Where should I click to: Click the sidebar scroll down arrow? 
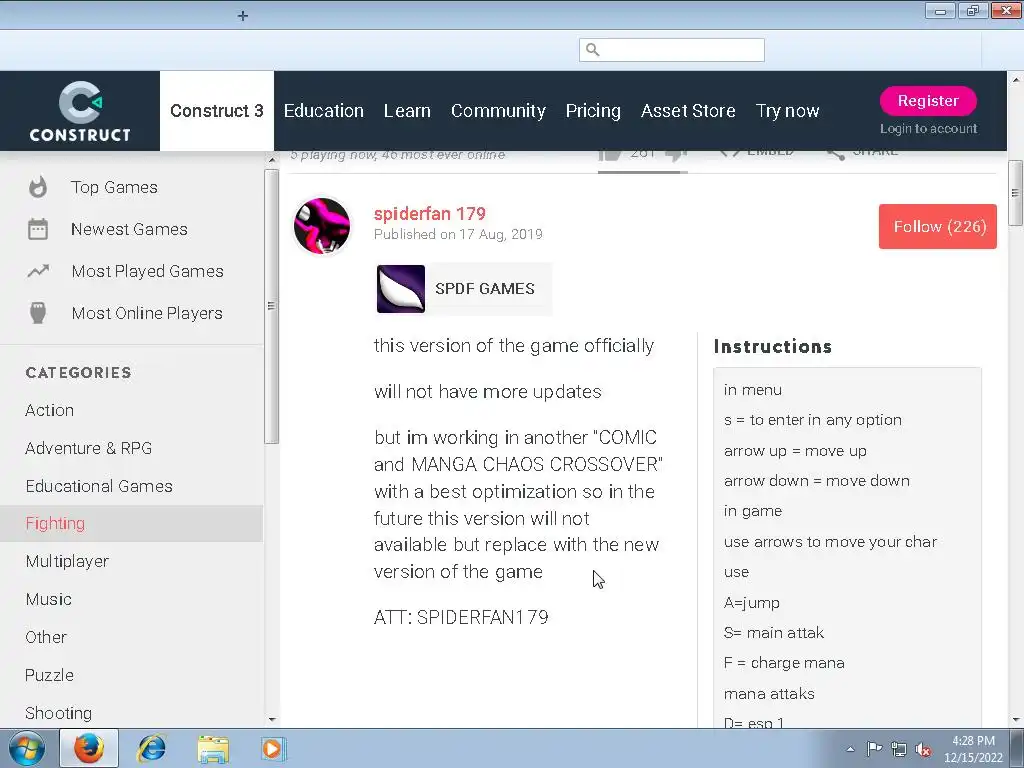tap(272, 720)
